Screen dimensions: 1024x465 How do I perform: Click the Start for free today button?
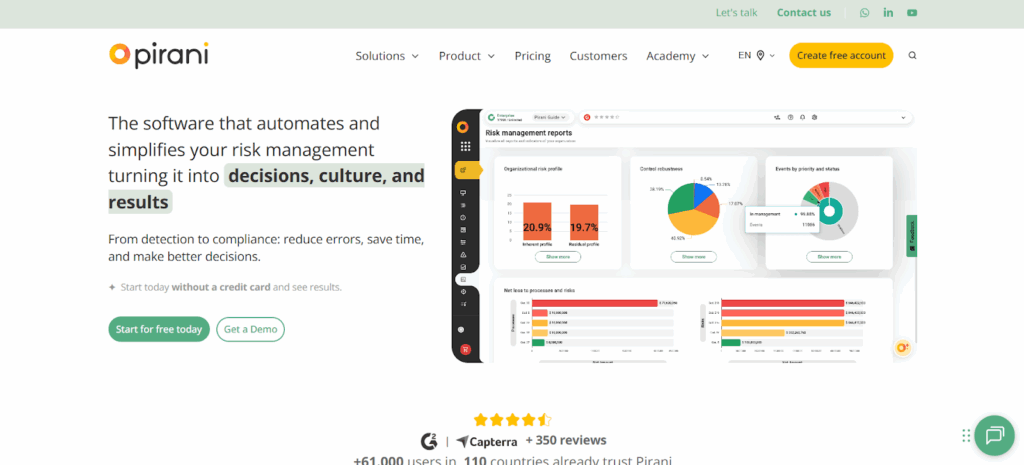[159, 329]
